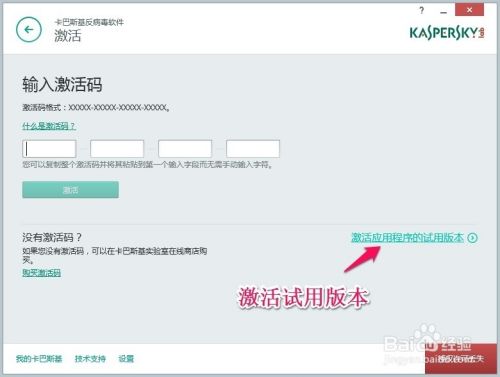
Task: Open the '设置' settings link
Action: (x=126, y=359)
